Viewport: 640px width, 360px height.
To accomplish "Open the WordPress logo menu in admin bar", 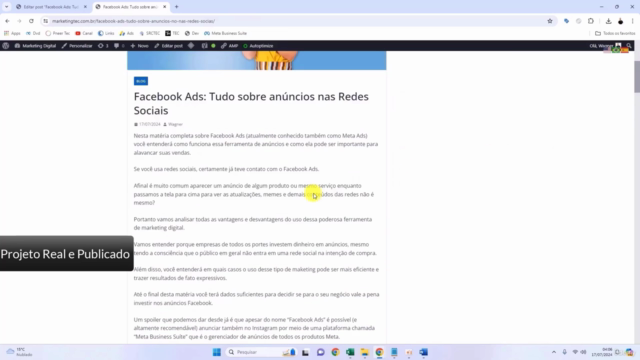I will click(6, 46).
